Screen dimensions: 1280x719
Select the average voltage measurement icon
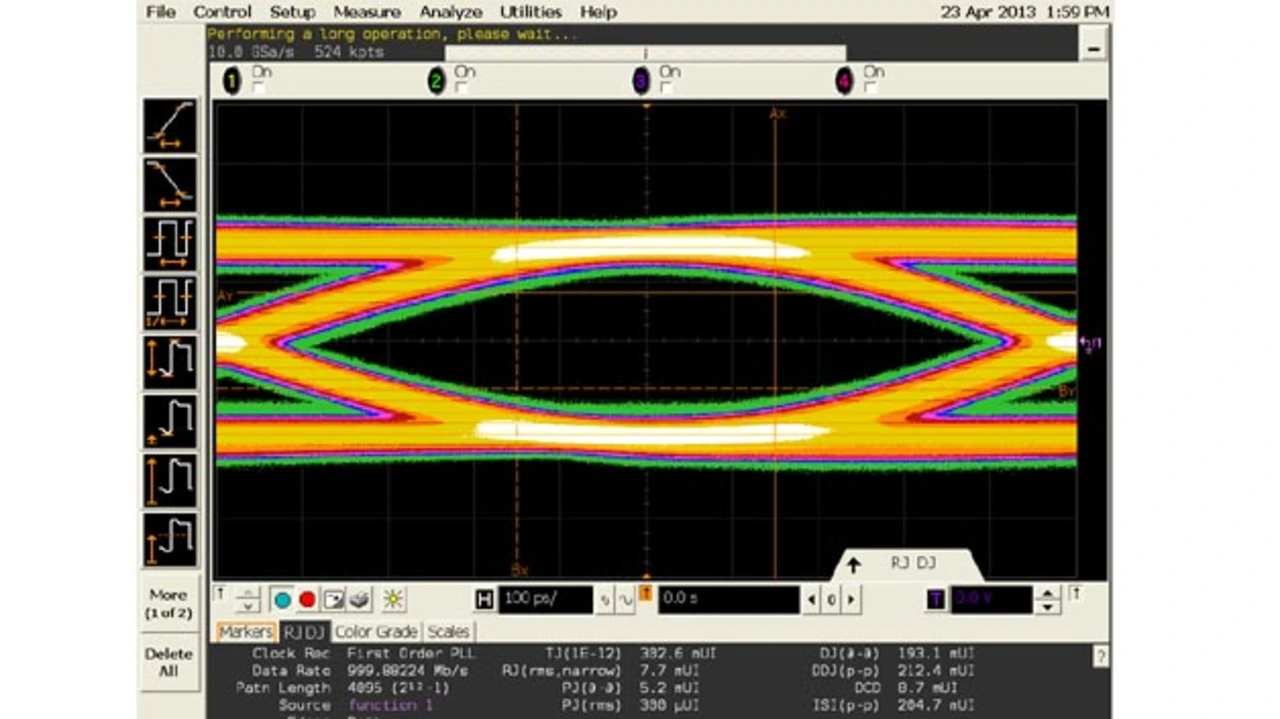point(170,539)
